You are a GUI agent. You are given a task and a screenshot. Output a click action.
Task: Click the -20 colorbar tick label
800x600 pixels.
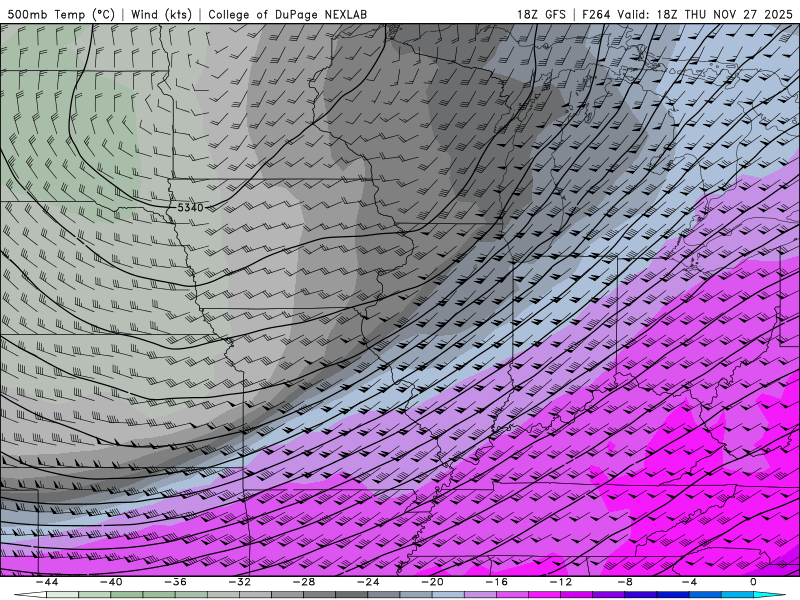pyautogui.click(x=432, y=582)
